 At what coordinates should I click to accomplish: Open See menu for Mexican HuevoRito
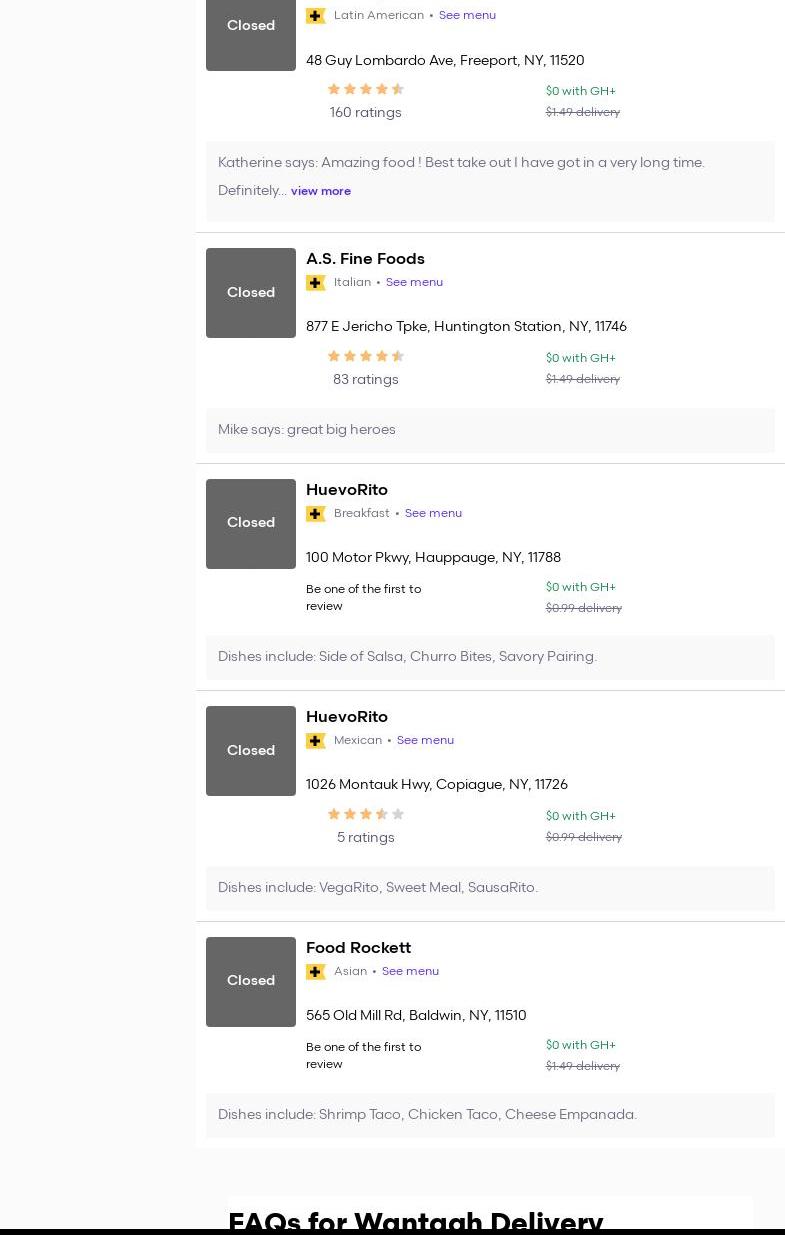[x=425, y=741]
